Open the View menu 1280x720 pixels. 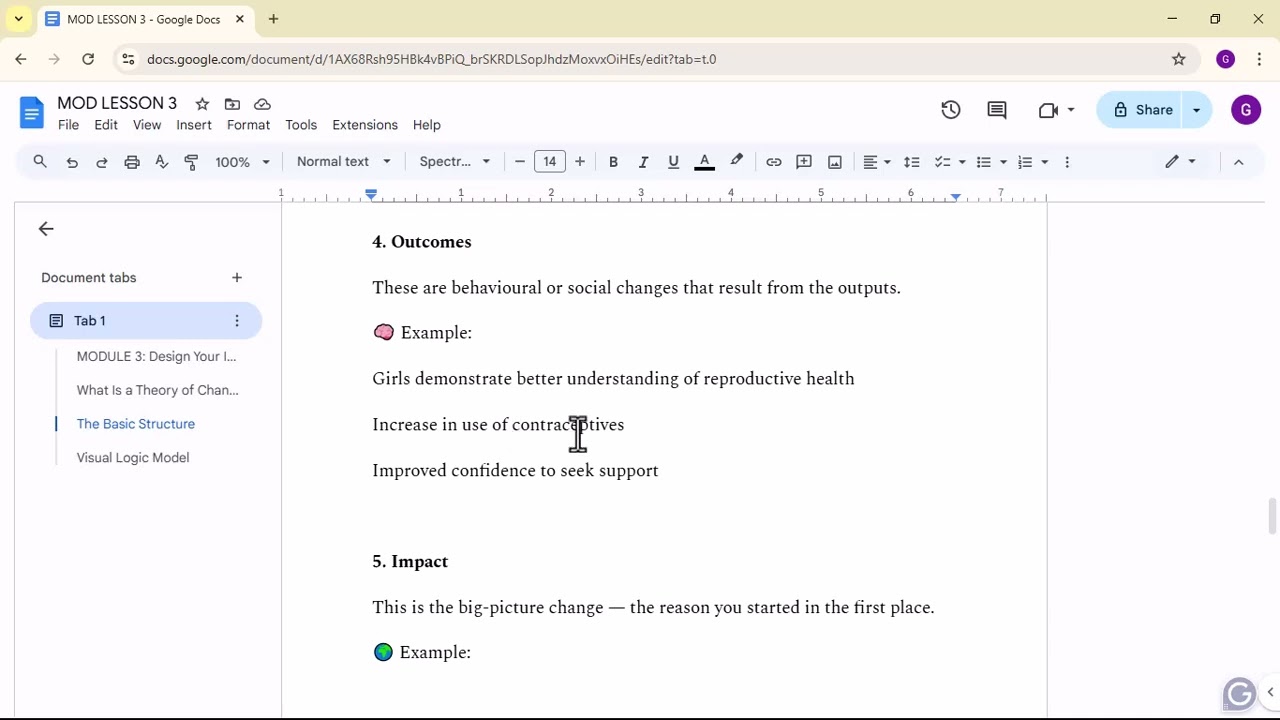[x=147, y=125]
